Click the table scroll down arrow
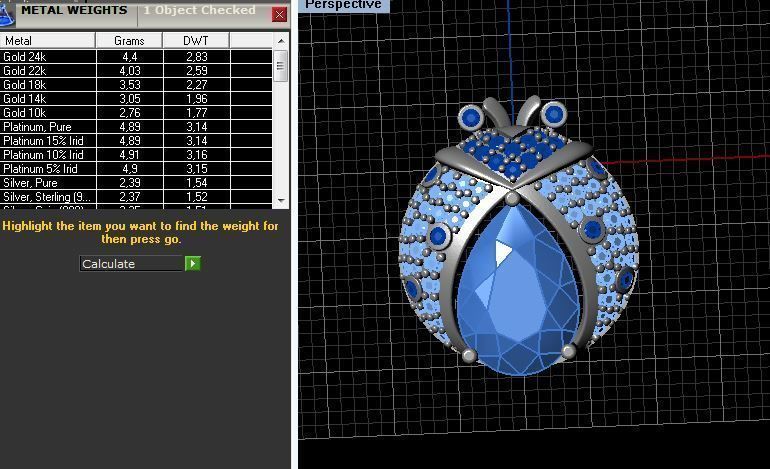Viewport: 770px width, 469px height. click(281, 200)
